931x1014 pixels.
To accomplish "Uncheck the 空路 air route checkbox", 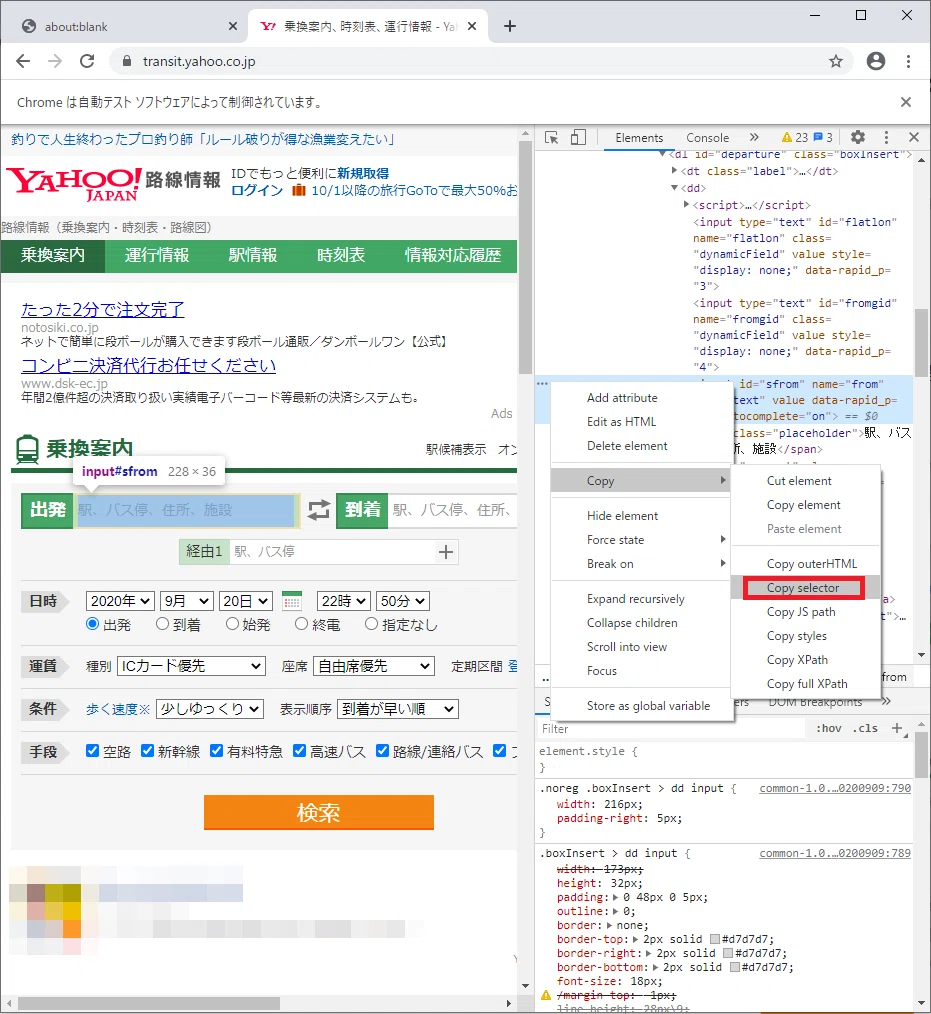I will click(92, 750).
